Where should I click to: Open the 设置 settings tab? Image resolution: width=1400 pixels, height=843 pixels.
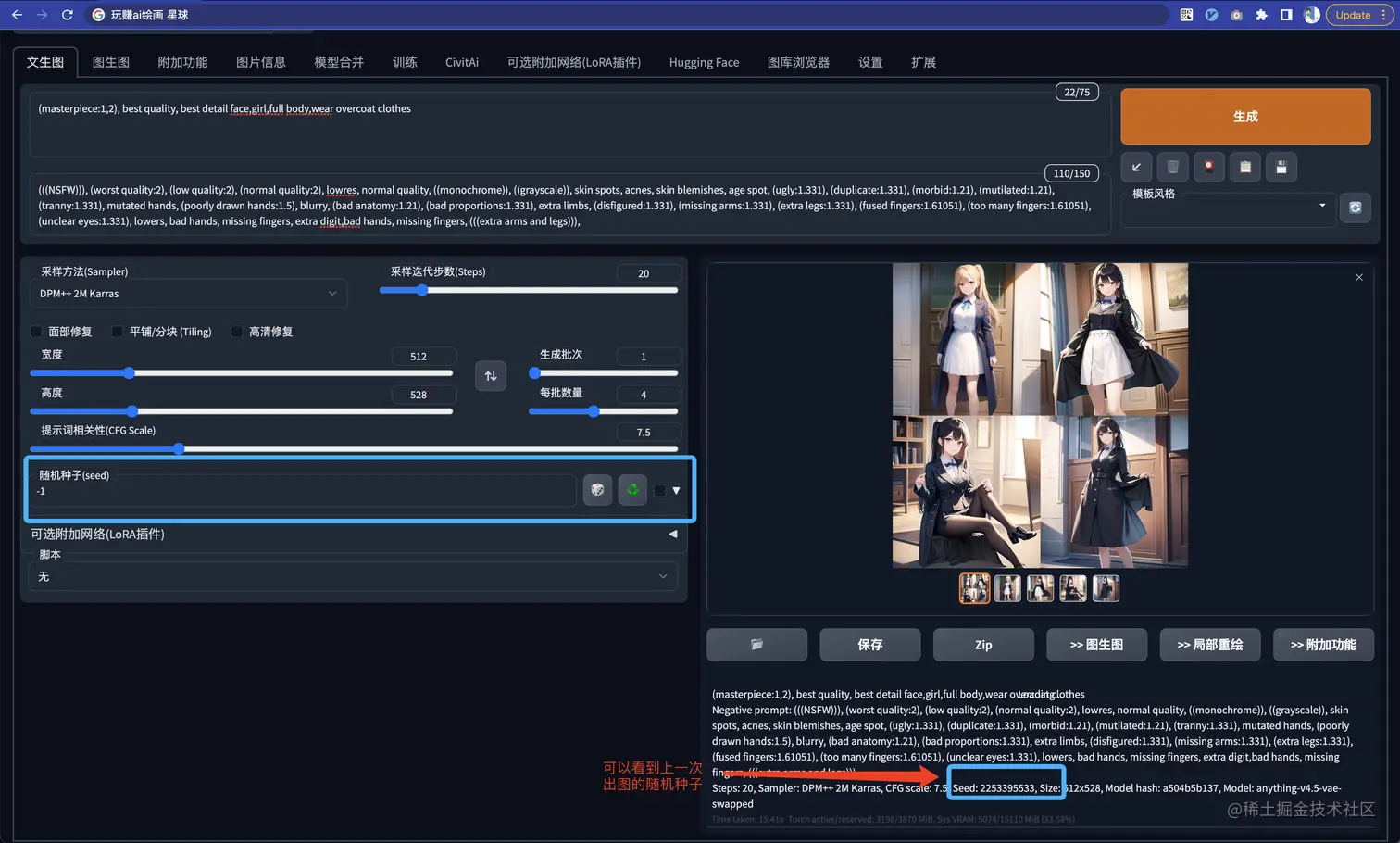(x=870, y=62)
